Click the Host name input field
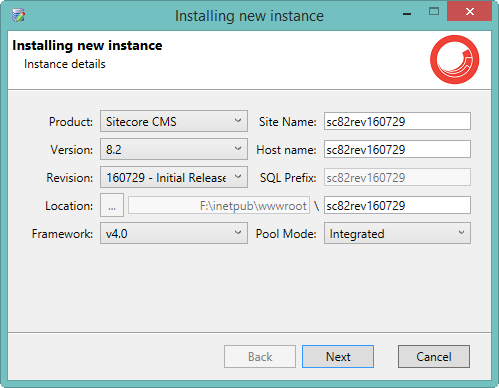This screenshot has width=499, height=388. coord(397,149)
